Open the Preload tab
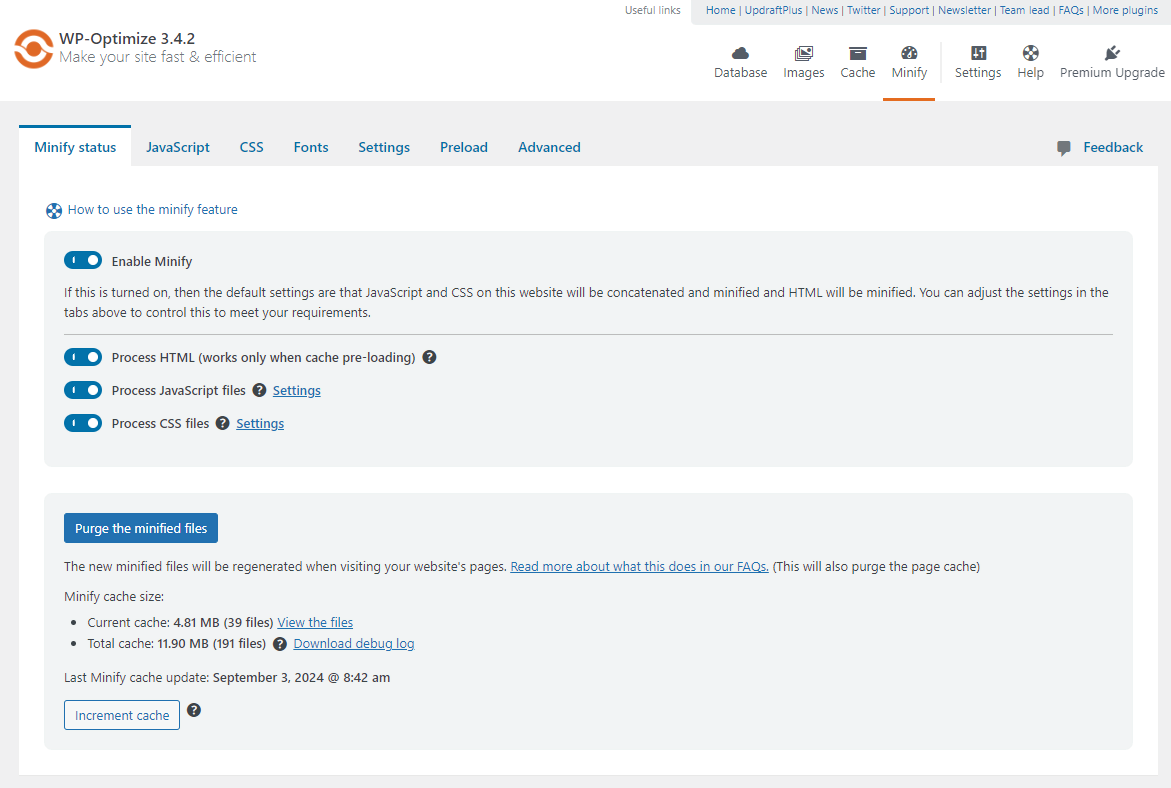 pyautogui.click(x=464, y=147)
